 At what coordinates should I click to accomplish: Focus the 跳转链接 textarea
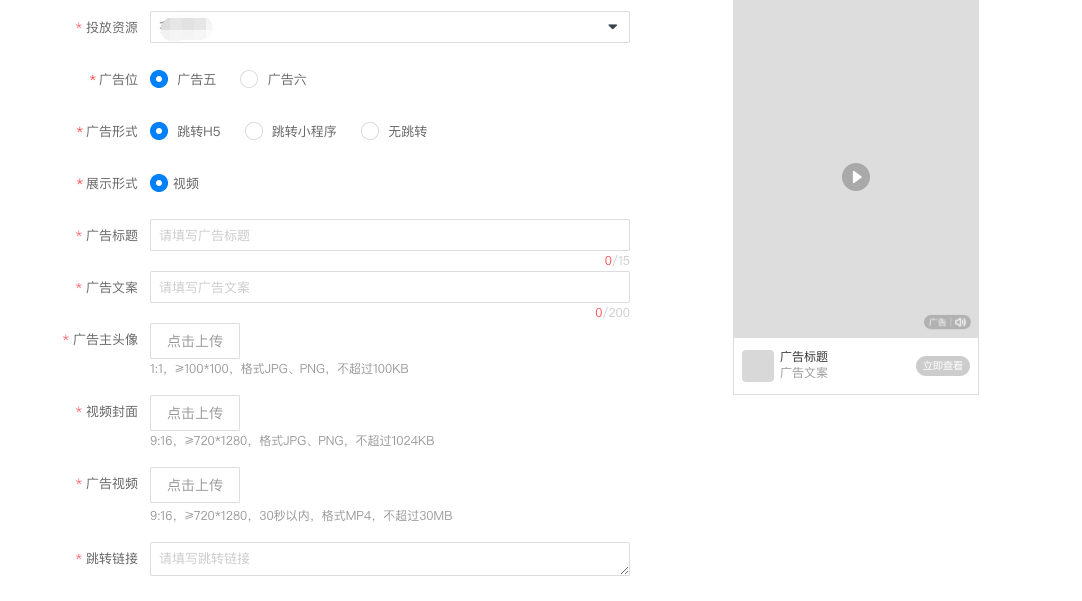[x=389, y=559]
